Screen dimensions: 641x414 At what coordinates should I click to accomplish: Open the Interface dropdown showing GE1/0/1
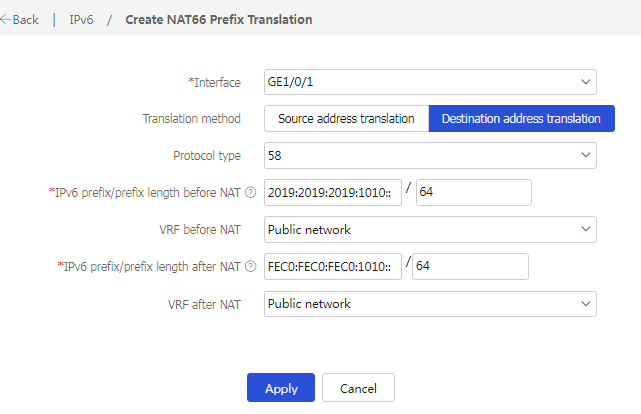(430, 82)
